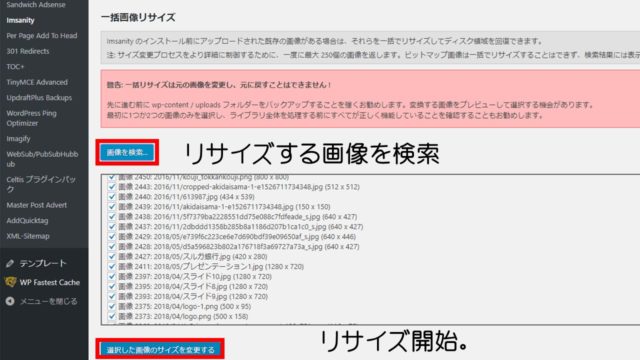Screen dimensions: 640x360
Task: Open Per Page Add To Head
Action: 42,36
